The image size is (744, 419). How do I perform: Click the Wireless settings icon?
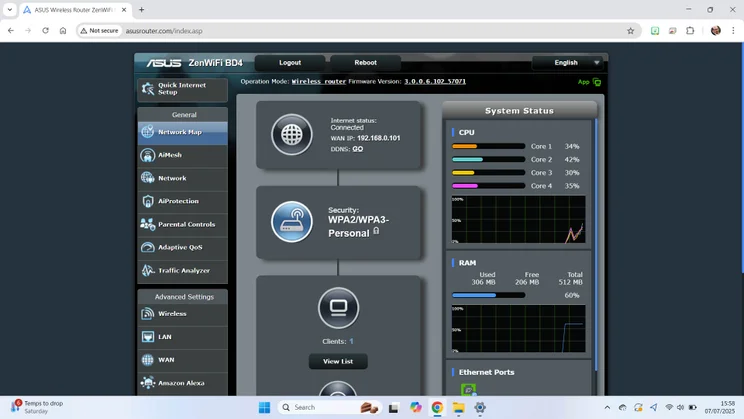[x=148, y=314]
